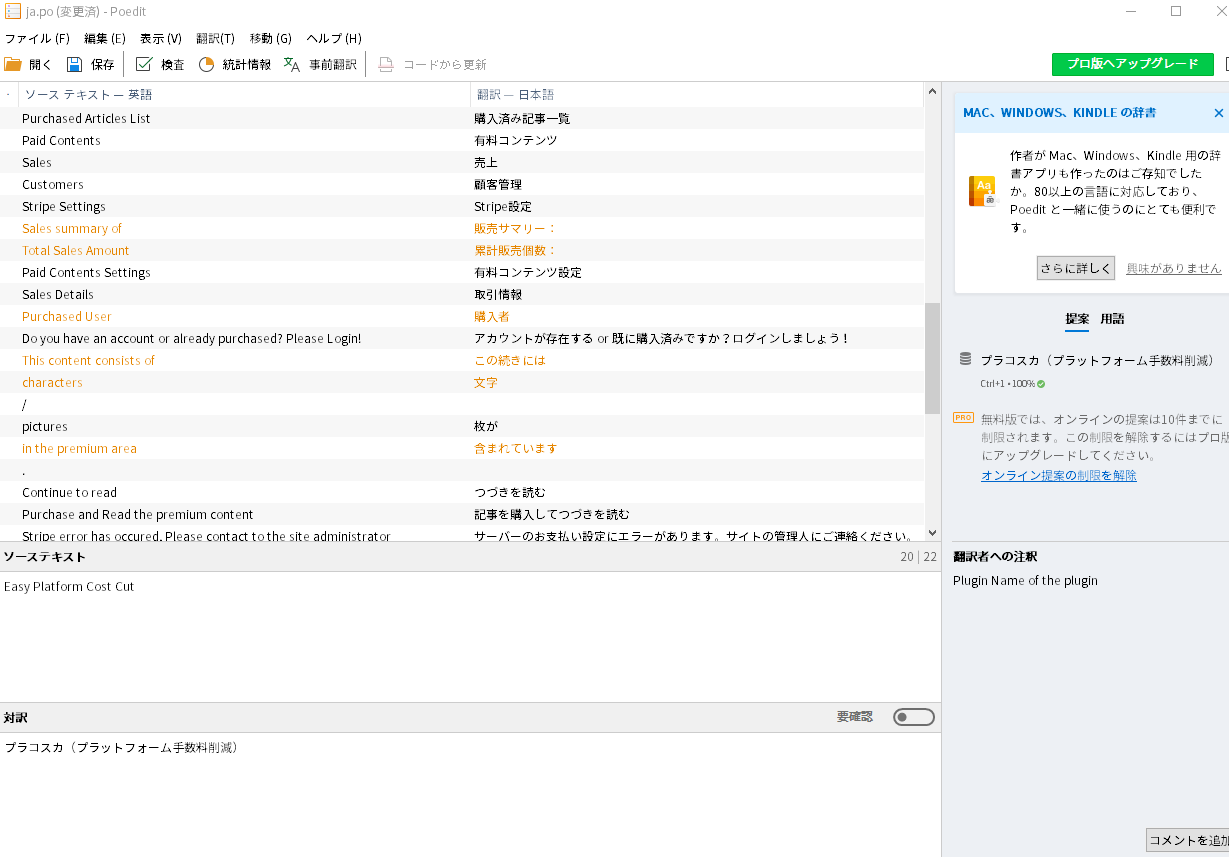
Task: Select the 'Paid Contents' row
Action: tap(462, 140)
